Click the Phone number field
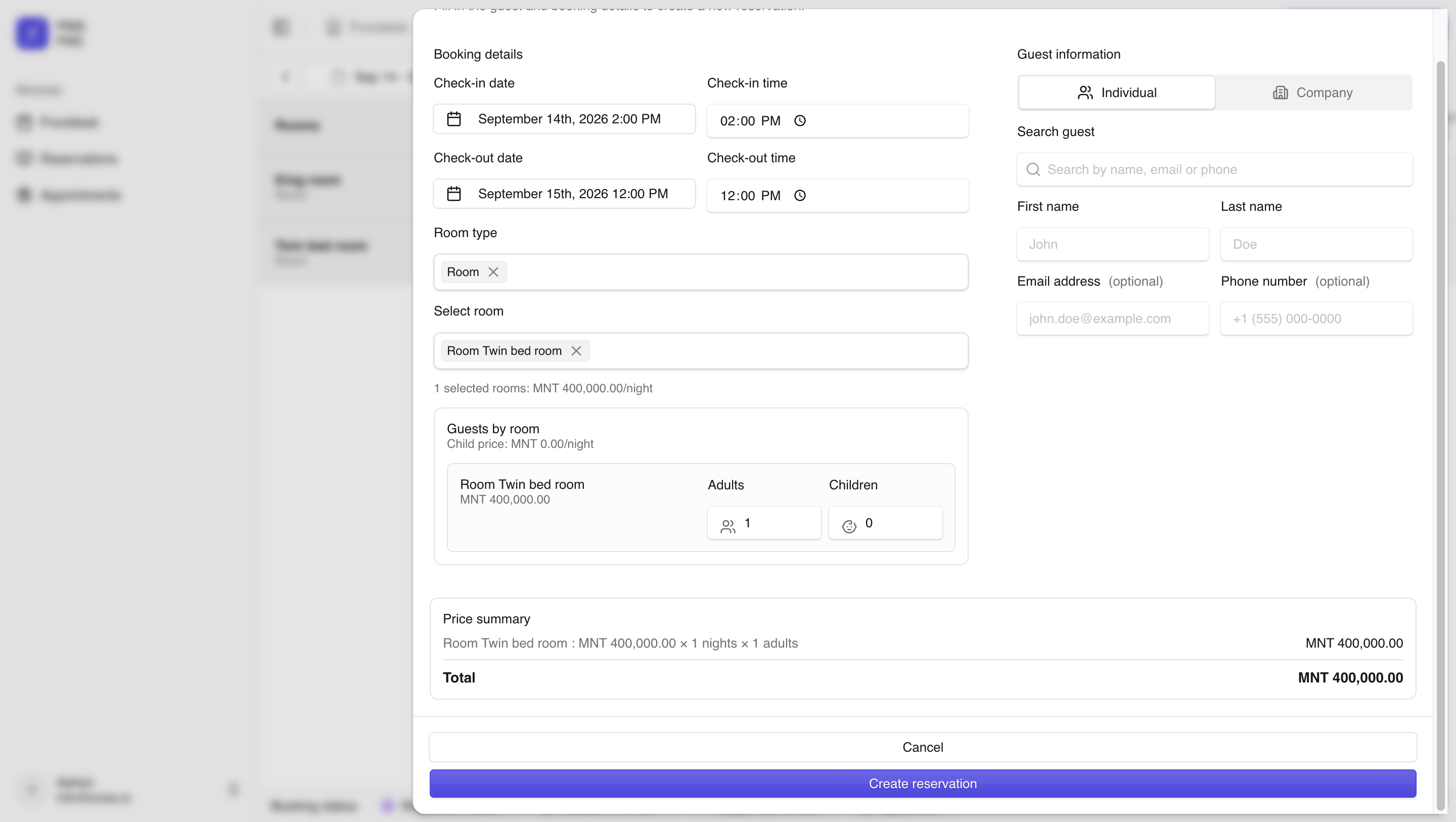Viewport: 1456px width, 822px height. (x=1316, y=318)
